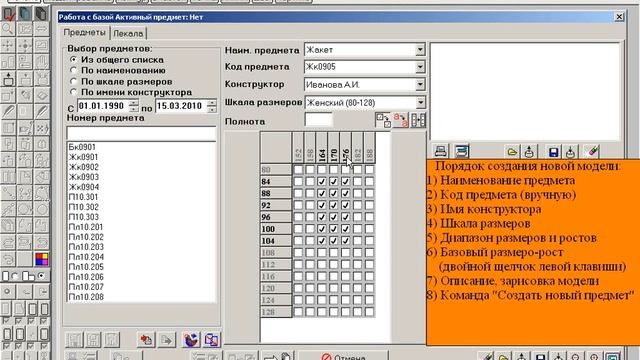Select item 'Пл10.203' in the list
640x360 pixels.
click(86, 247)
